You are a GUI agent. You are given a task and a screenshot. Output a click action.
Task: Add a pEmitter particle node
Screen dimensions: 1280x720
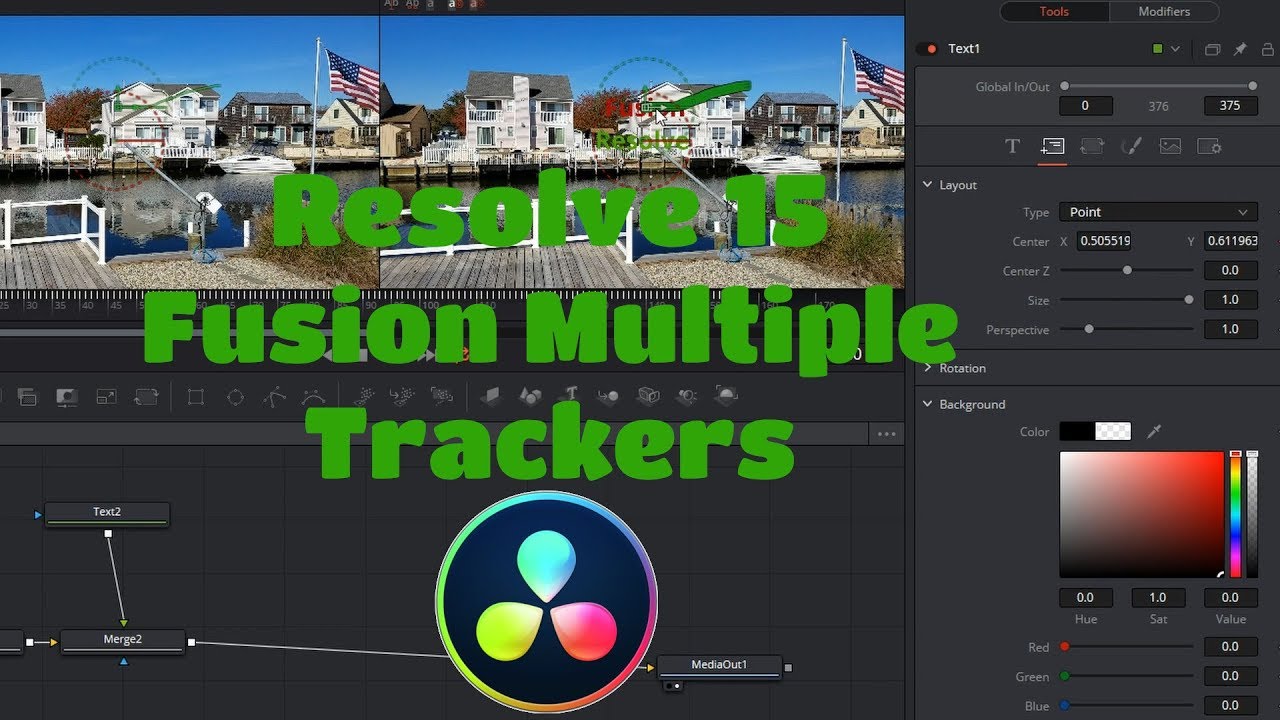(366, 397)
